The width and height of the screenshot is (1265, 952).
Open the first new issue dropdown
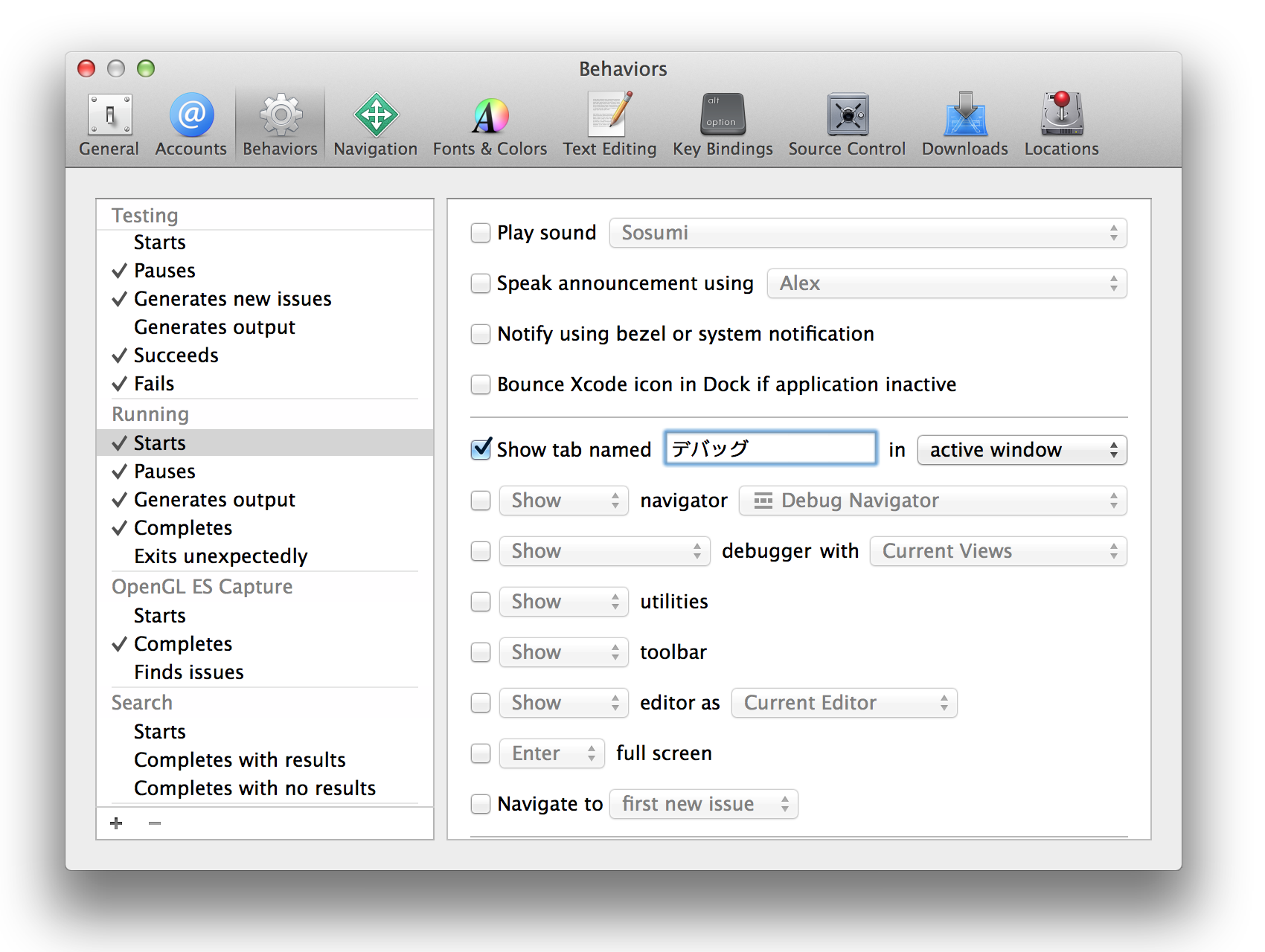(704, 804)
